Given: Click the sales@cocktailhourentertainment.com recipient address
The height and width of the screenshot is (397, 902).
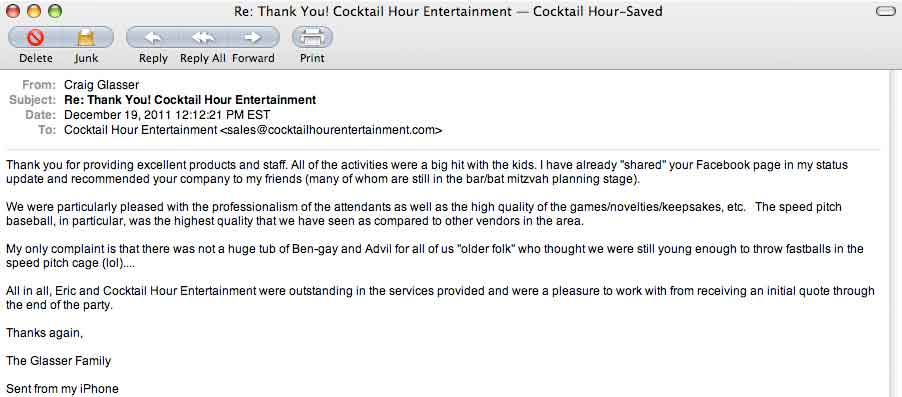Looking at the screenshot, I should tap(331, 130).
